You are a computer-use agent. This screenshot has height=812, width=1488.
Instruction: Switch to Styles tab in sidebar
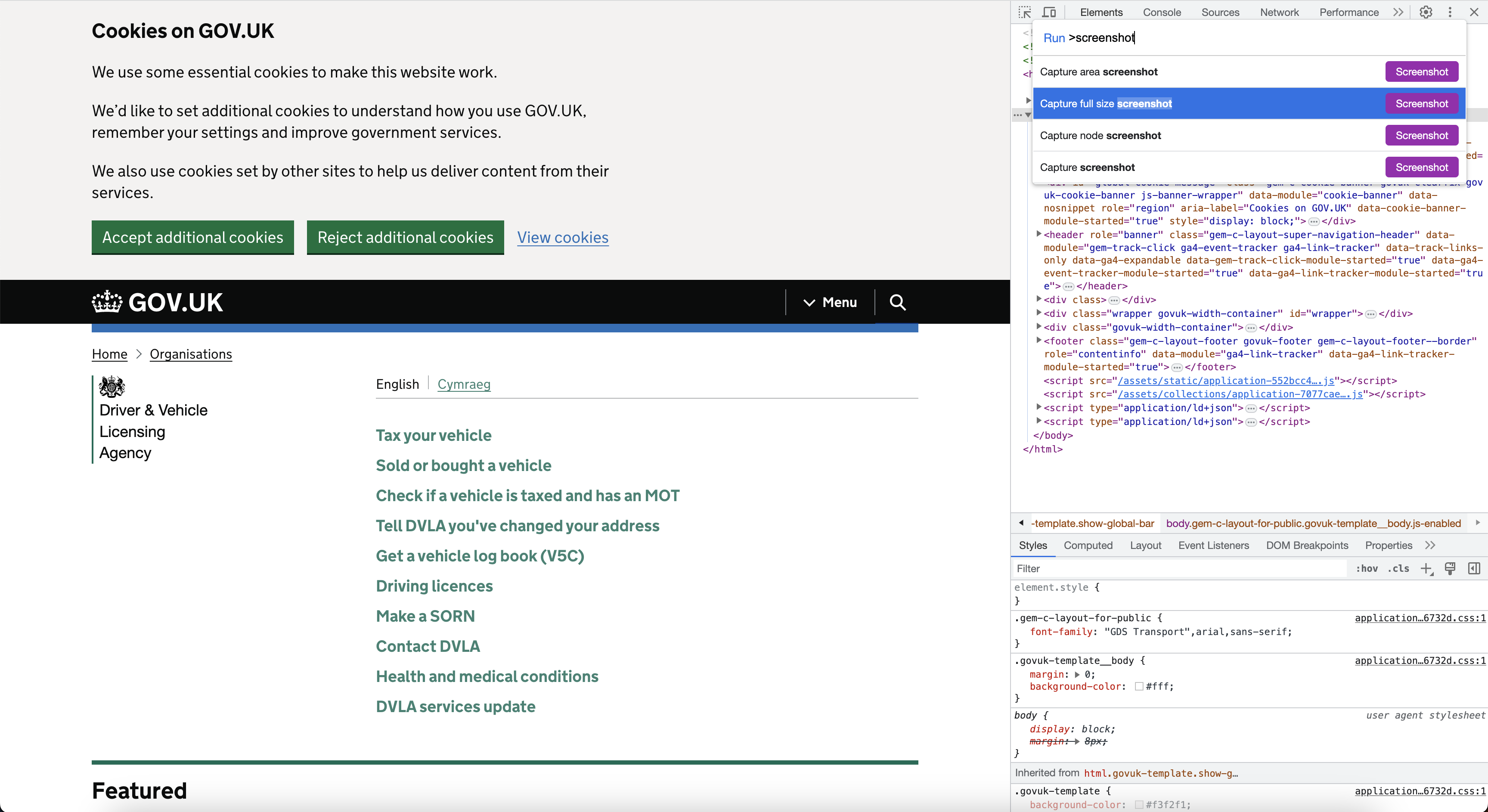tap(1033, 545)
